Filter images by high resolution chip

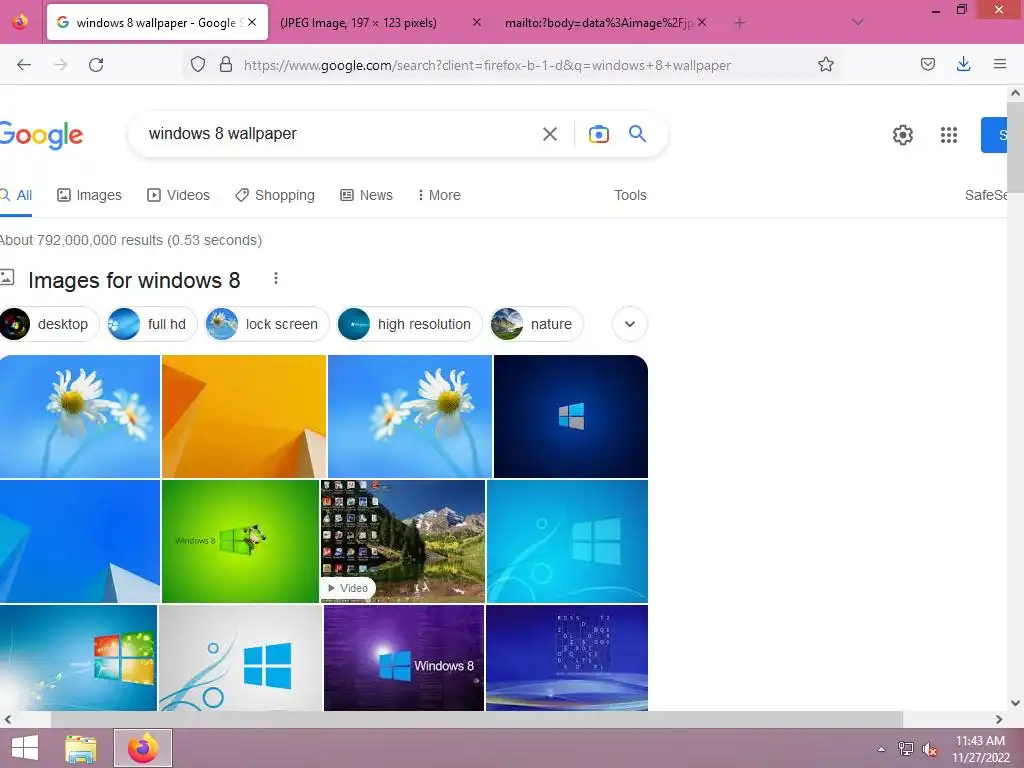pyautogui.click(x=409, y=324)
